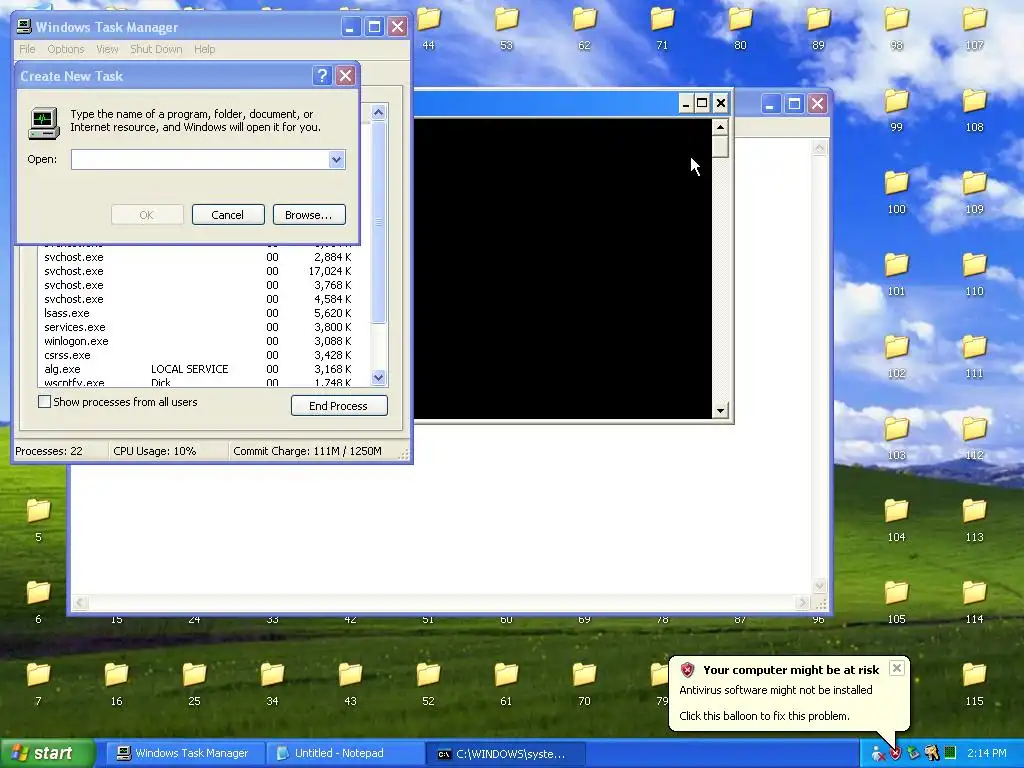The height and width of the screenshot is (768, 1024).
Task: Enable Show processes from all users
Action: [x=44, y=402]
